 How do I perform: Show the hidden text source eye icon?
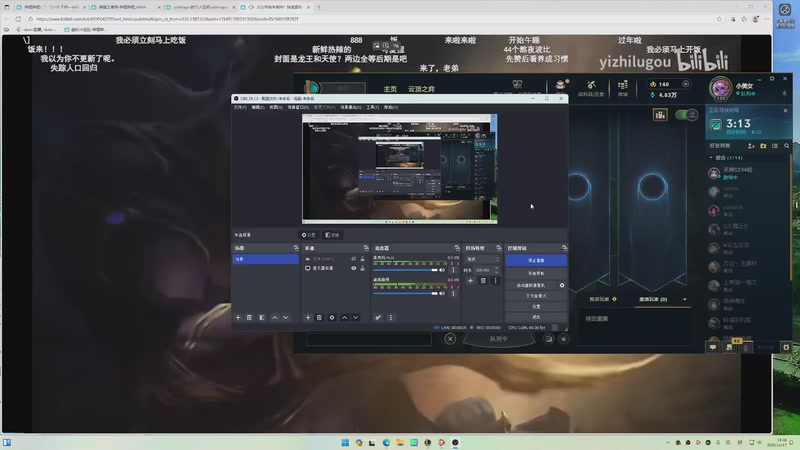[354, 259]
